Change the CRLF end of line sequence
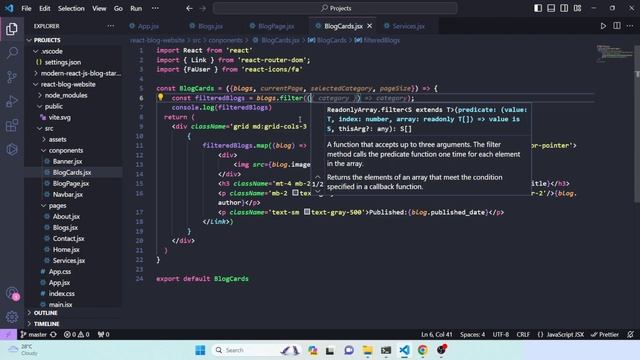 coord(523,335)
